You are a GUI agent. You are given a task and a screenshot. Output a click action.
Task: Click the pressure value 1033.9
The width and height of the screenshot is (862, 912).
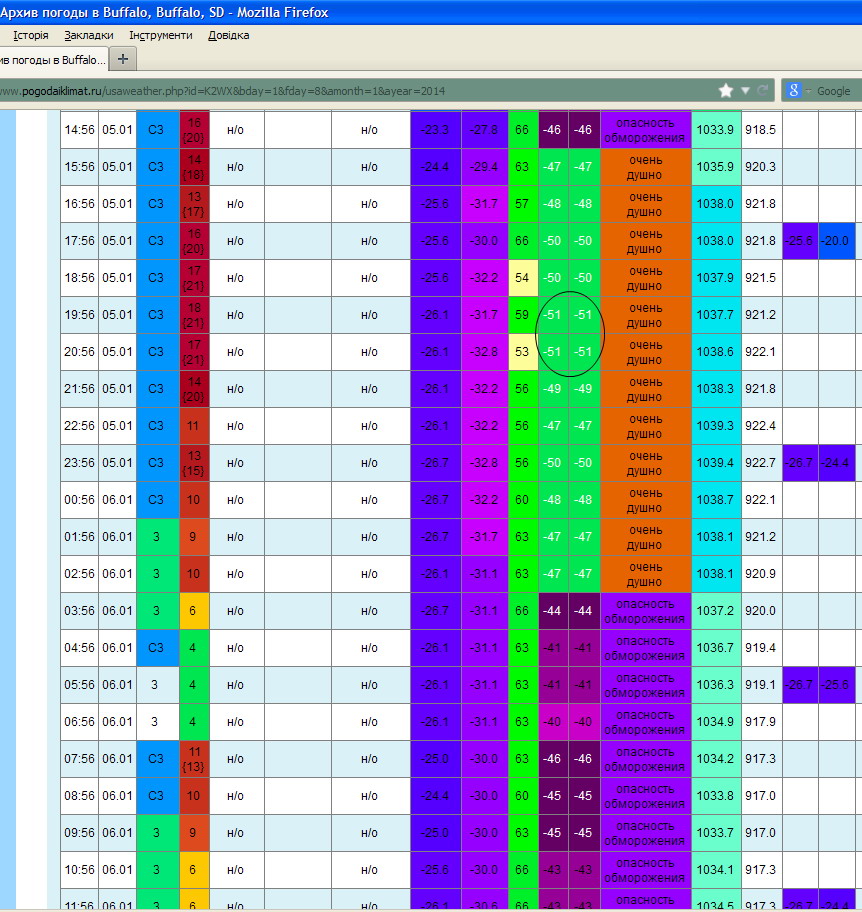click(x=715, y=130)
